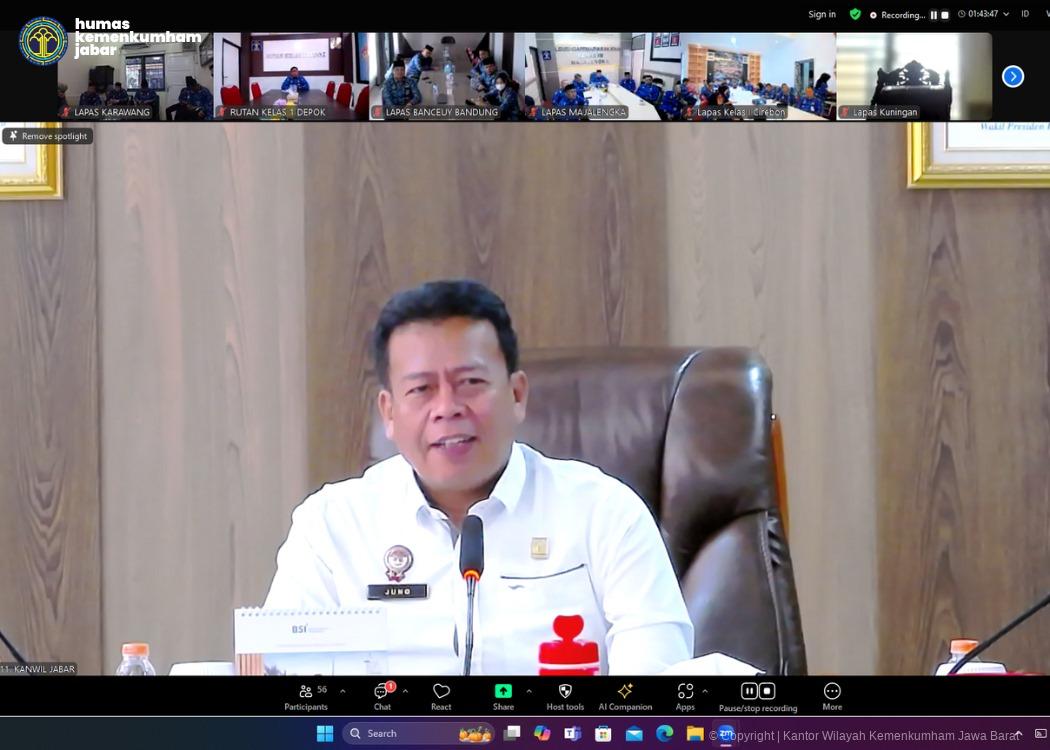Open the meeting timer dropdown
The width and height of the screenshot is (1050, 750).
(1006, 14)
